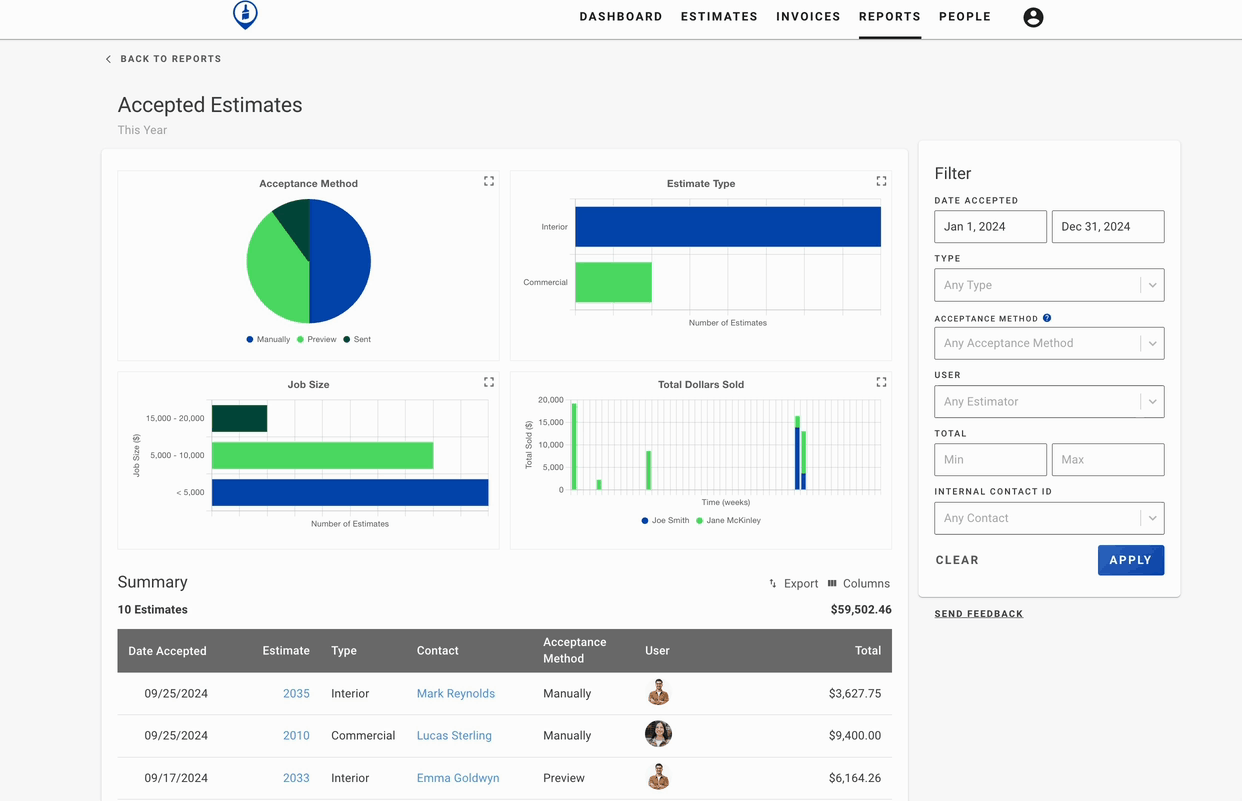1242x801 pixels.
Task: Click the Columns grid icon
Action: click(832, 583)
